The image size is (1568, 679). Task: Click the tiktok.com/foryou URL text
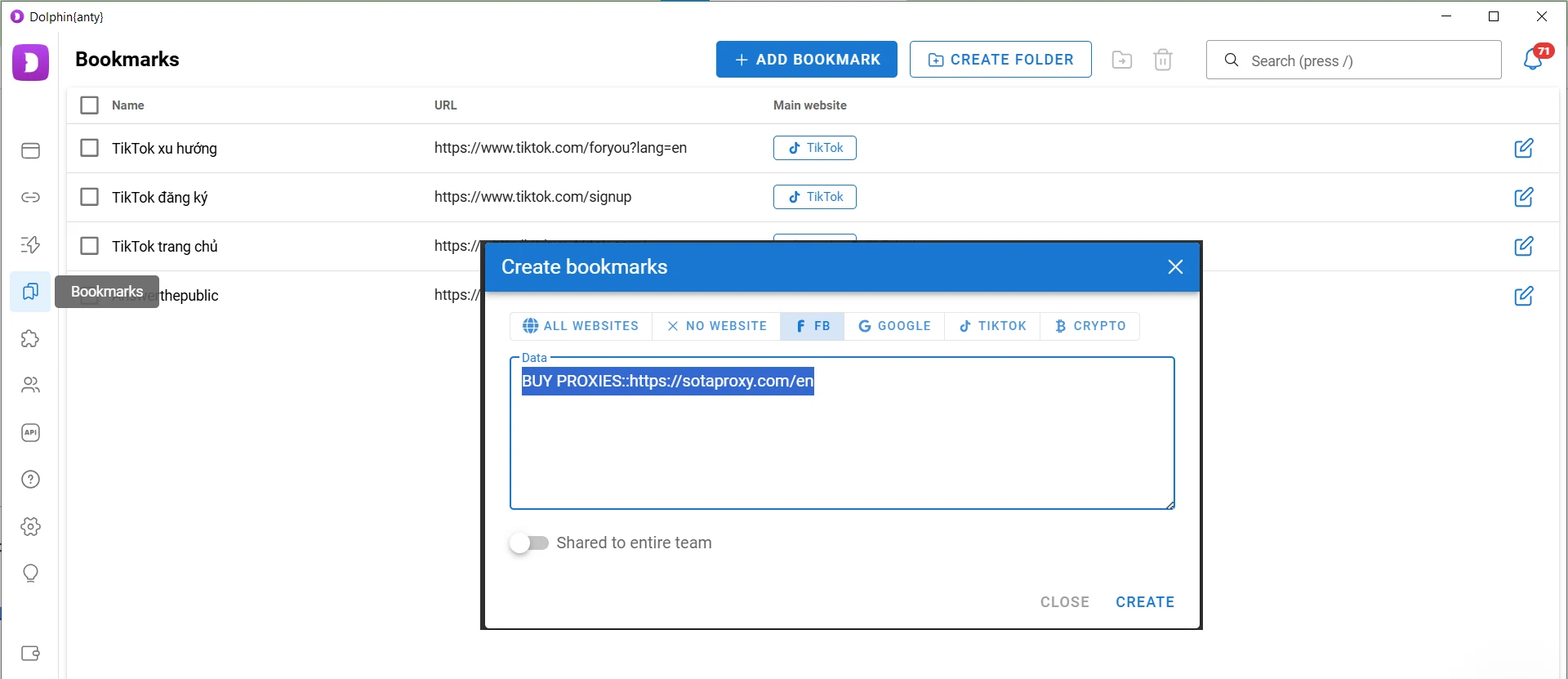coord(560,148)
